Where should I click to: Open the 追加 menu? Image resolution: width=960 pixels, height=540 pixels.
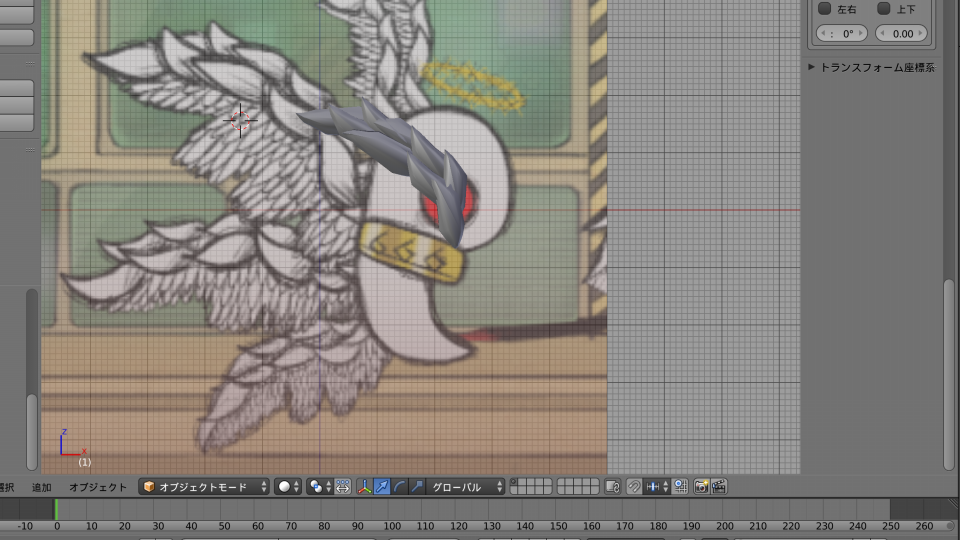pyautogui.click(x=42, y=487)
